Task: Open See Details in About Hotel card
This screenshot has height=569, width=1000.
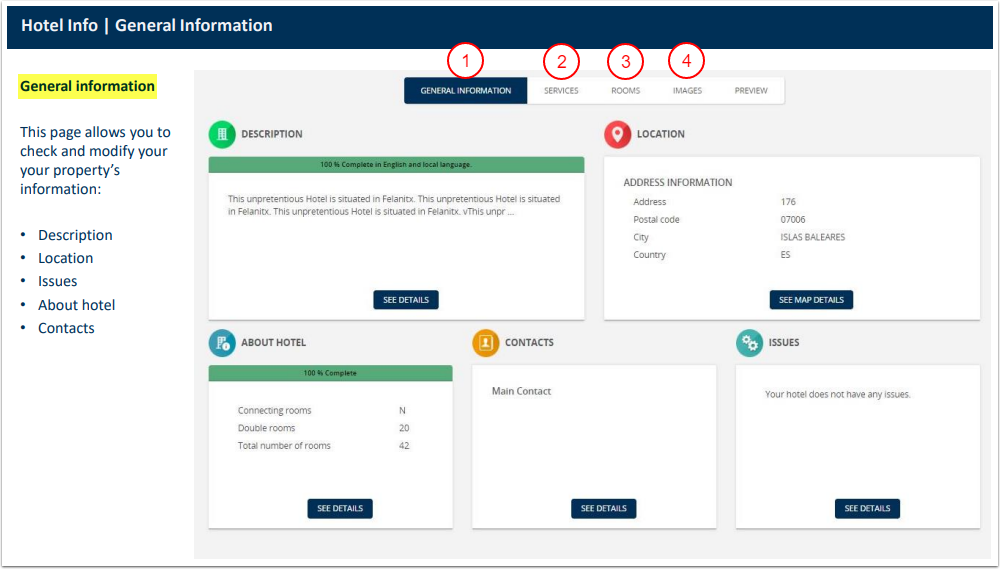Action: (340, 509)
